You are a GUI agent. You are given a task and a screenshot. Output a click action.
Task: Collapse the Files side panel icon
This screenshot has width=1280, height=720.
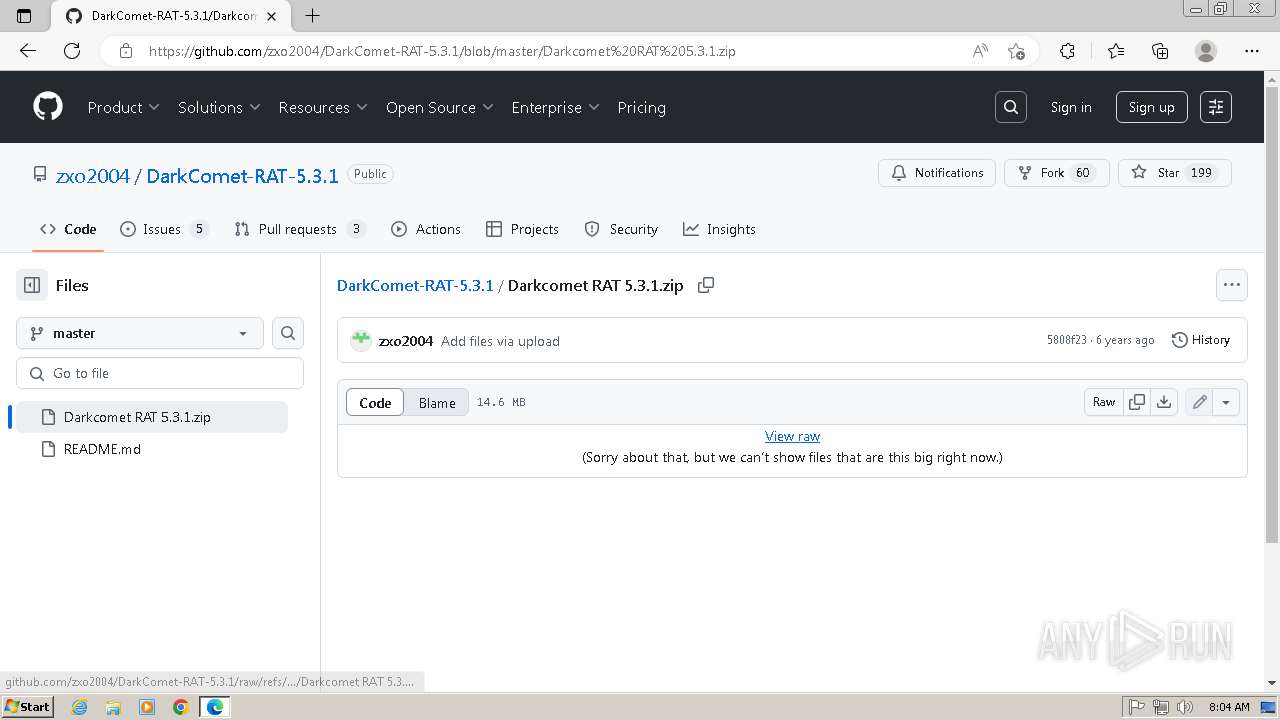[32, 285]
